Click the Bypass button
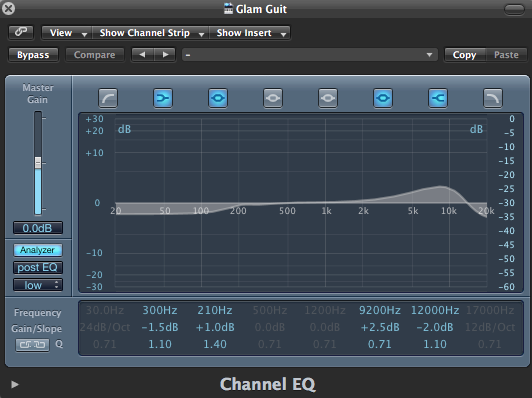 point(33,55)
